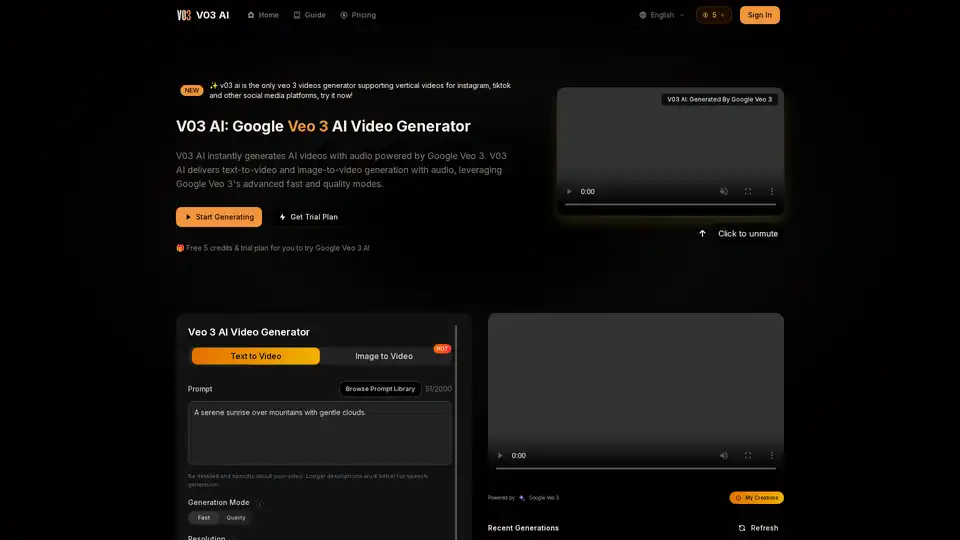Click the top hero video progress bar

tap(670, 204)
